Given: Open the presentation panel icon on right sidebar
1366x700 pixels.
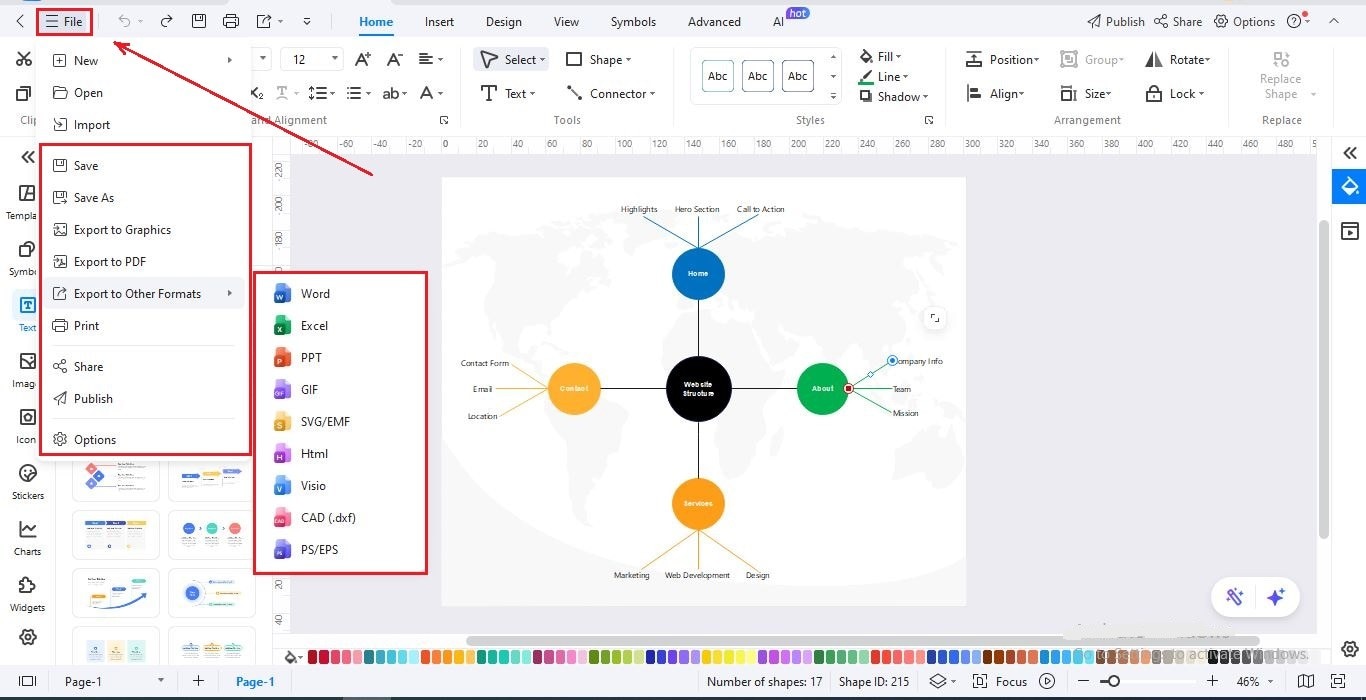Looking at the screenshot, I should [x=1350, y=231].
